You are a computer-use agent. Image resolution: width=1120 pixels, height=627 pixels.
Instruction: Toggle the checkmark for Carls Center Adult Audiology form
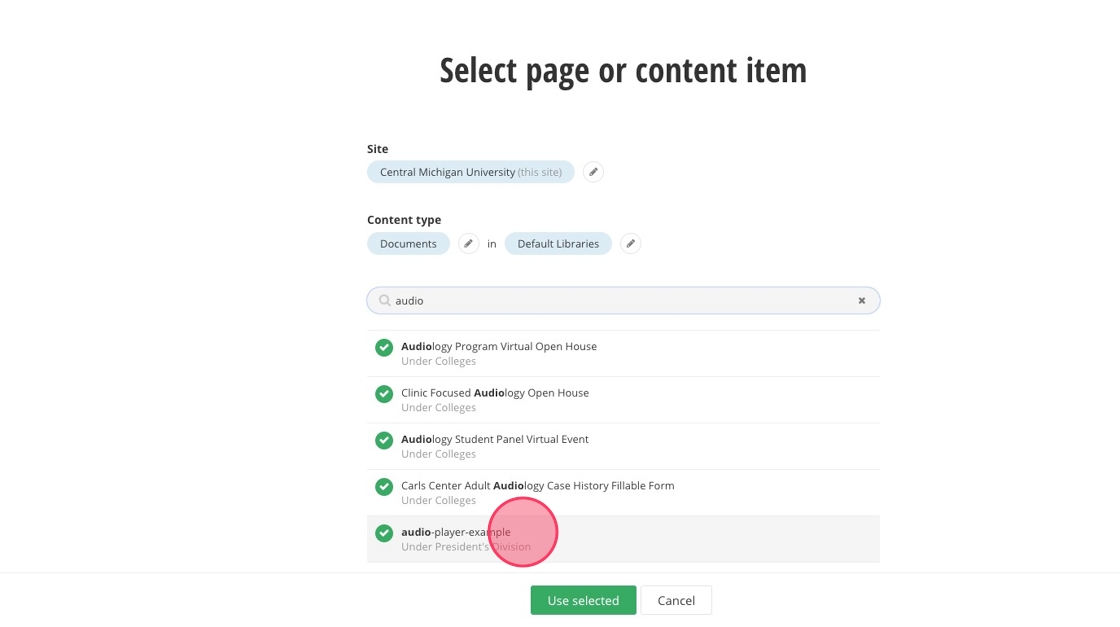[x=384, y=487]
